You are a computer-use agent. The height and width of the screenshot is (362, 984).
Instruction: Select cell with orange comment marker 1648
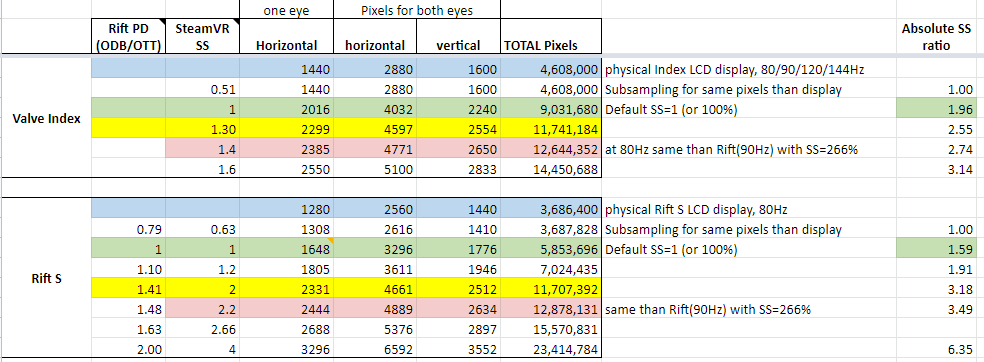coord(287,249)
